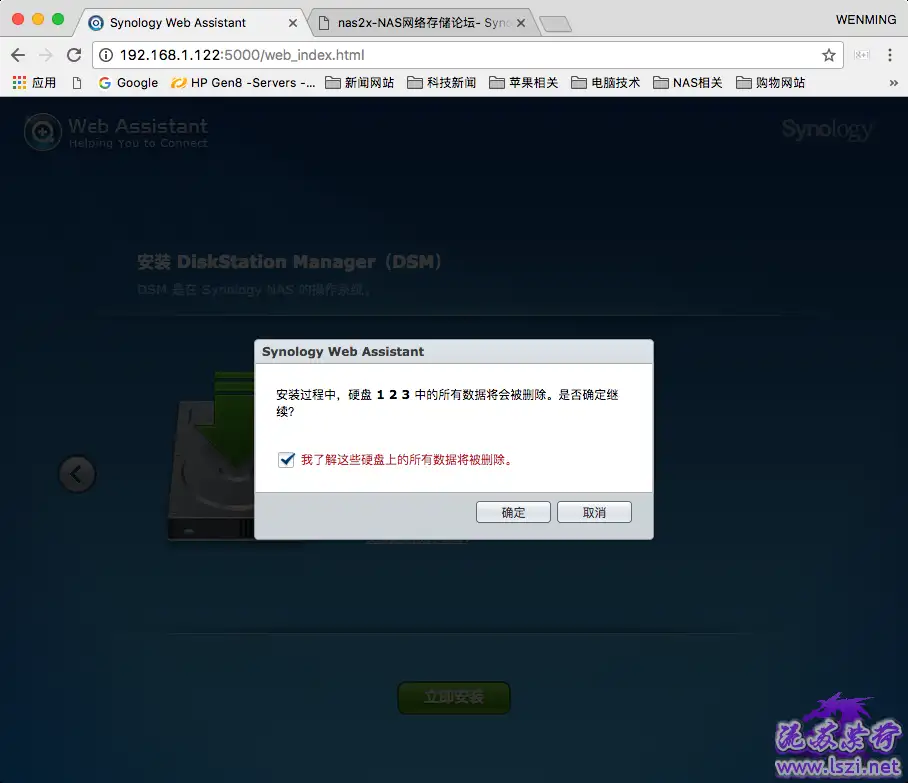Image resolution: width=908 pixels, height=783 pixels.
Task: Open the 购物网站 bookmark folder
Action: [x=771, y=83]
